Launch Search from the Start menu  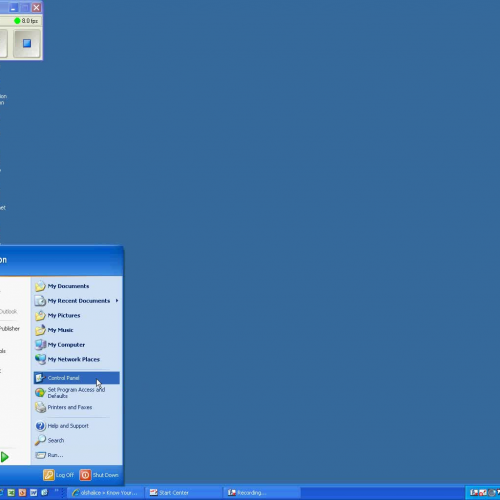tap(77, 440)
